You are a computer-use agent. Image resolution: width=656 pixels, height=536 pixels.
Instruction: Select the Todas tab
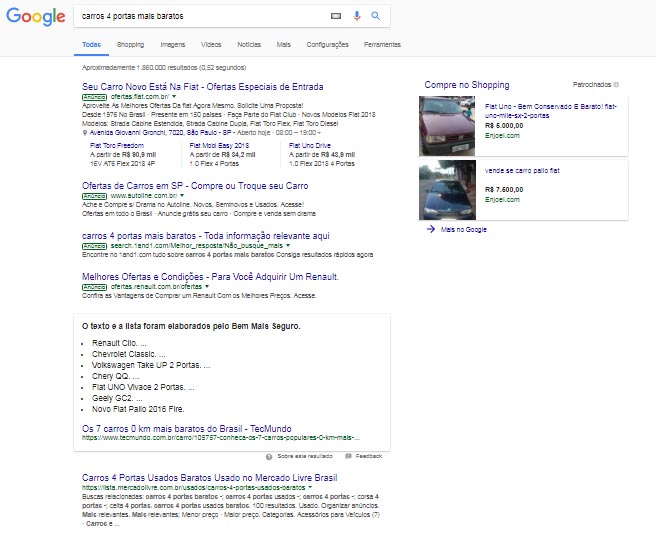[91, 45]
